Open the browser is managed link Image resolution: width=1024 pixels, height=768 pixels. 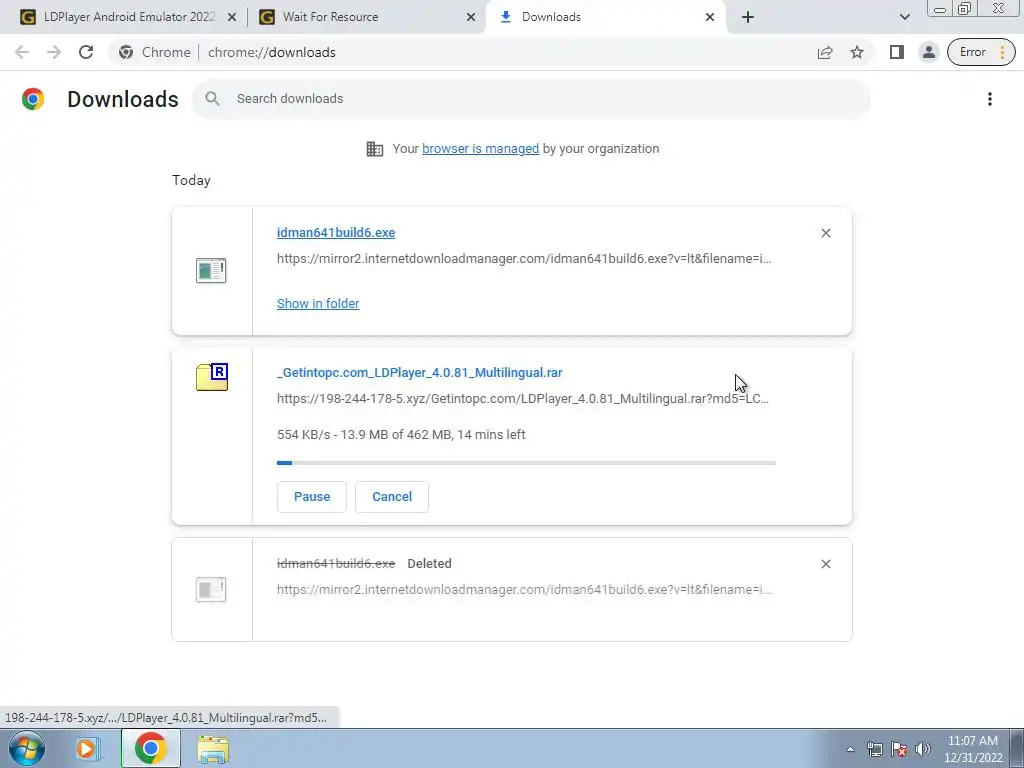[x=481, y=149]
